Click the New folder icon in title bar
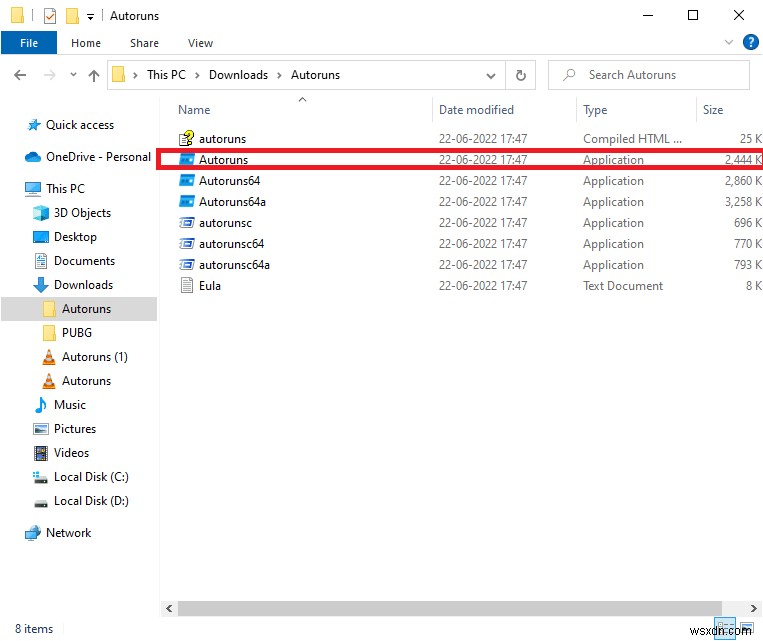 73,16
